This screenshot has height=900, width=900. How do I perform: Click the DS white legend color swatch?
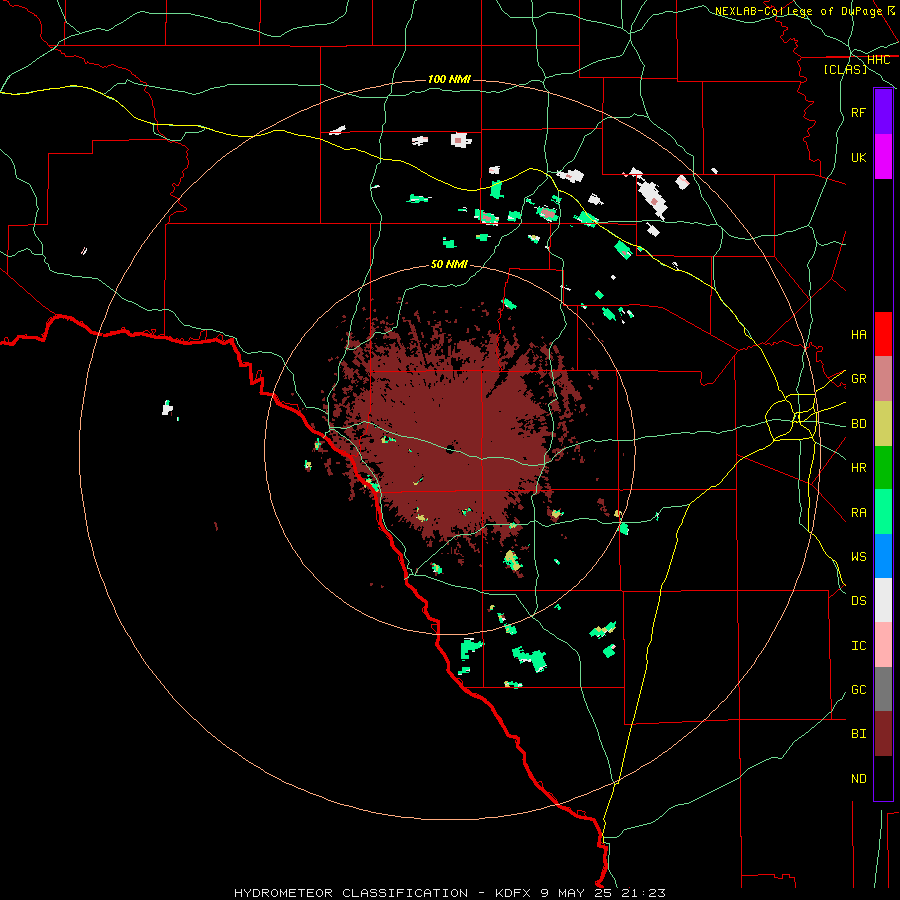[883, 600]
